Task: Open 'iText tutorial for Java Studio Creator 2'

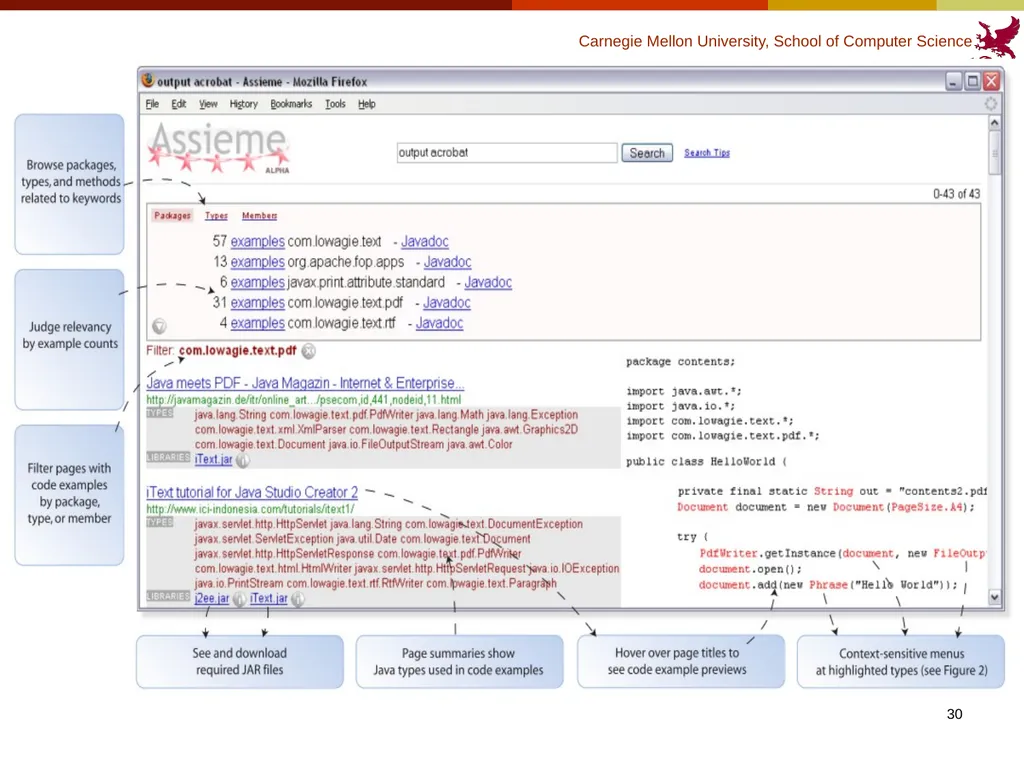Action: coord(252,492)
